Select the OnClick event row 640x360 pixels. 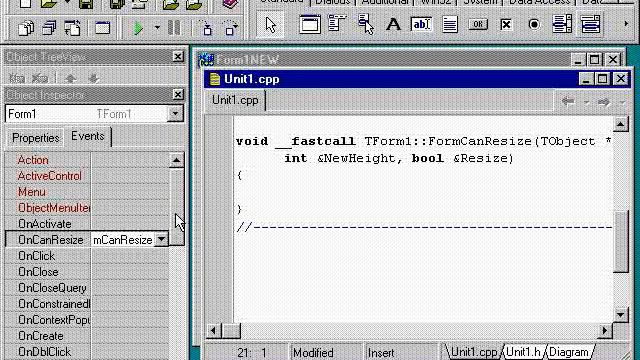[x=87, y=256]
